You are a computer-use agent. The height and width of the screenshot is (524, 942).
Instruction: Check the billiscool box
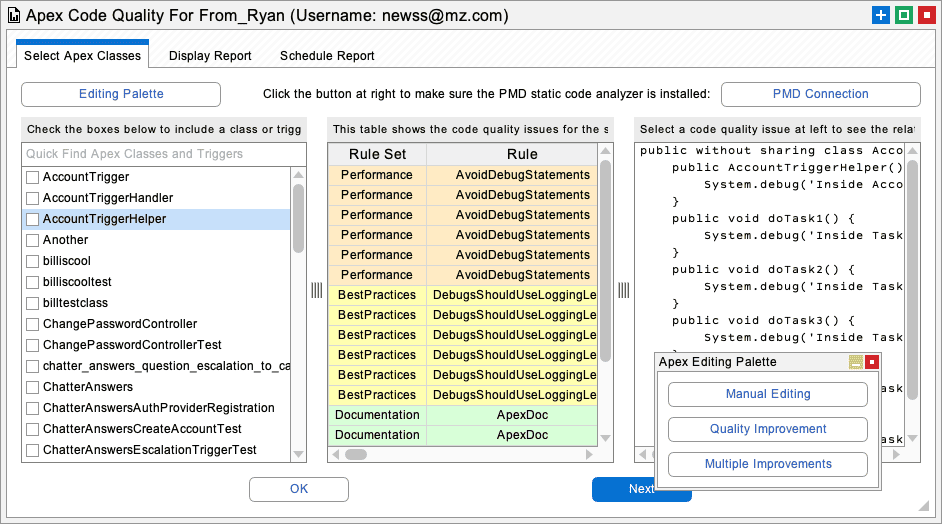pos(32,261)
